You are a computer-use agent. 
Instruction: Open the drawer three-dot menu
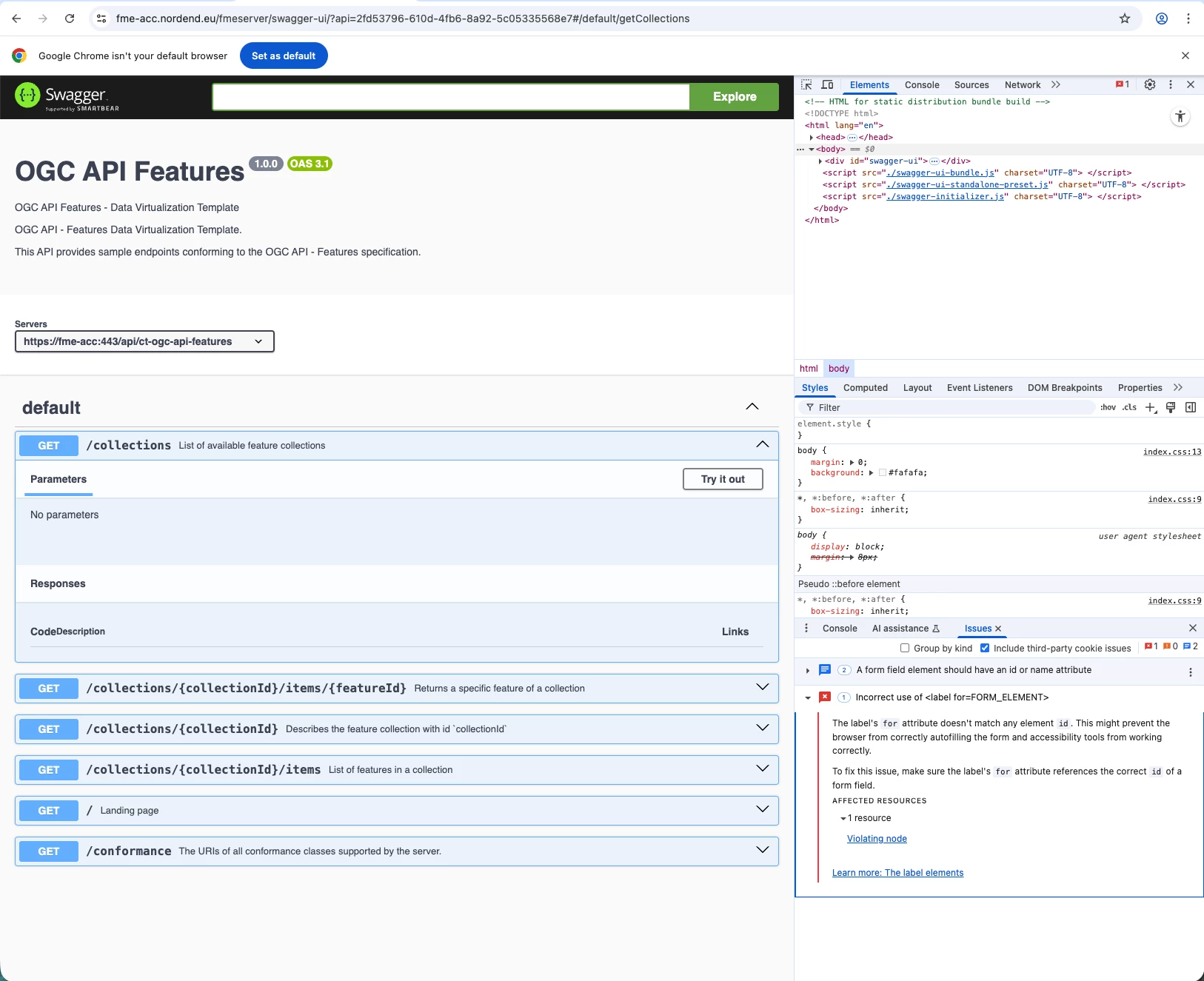(806, 628)
